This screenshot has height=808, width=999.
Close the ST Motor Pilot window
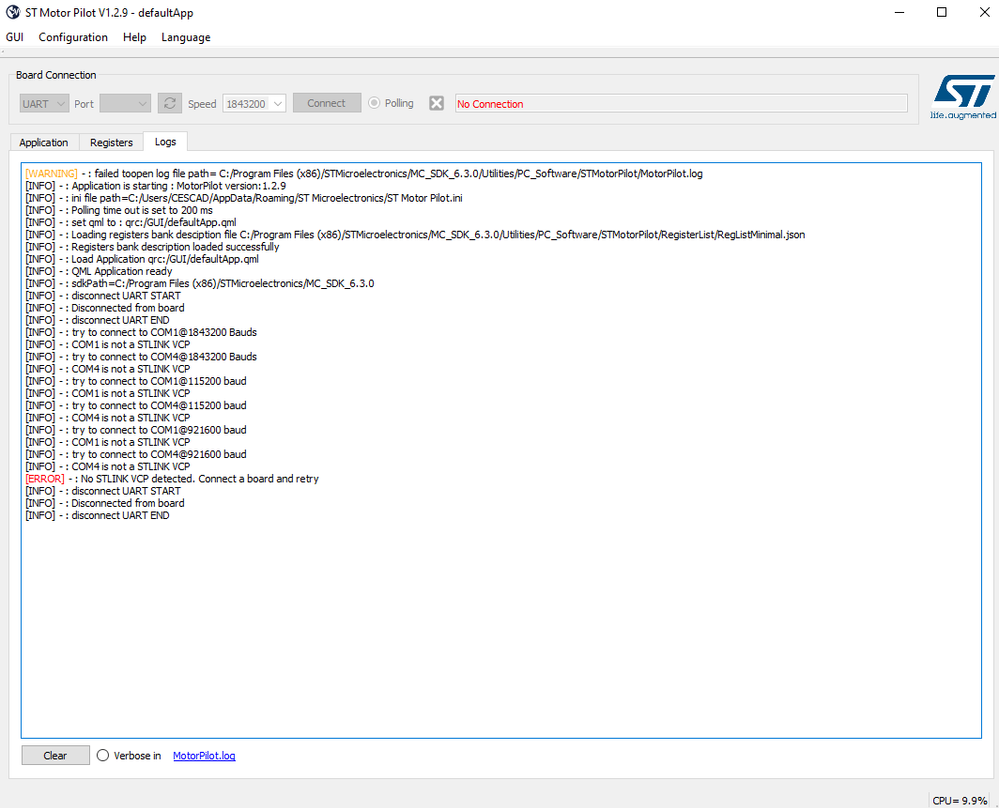(984, 12)
